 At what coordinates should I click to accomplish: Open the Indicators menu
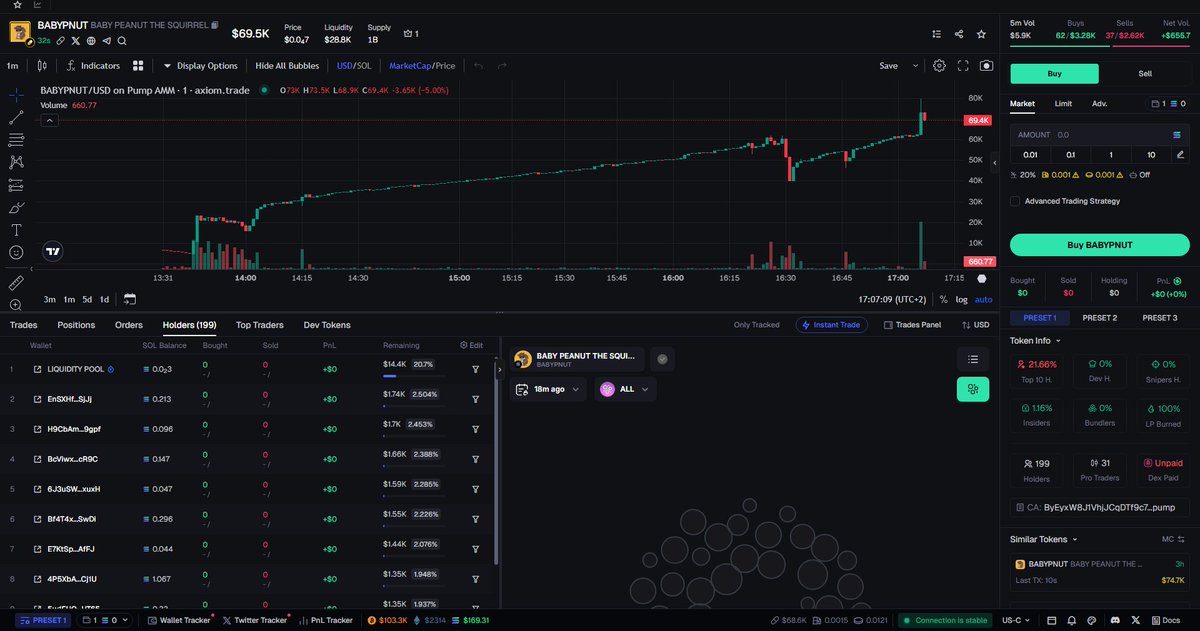(x=93, y=66)
